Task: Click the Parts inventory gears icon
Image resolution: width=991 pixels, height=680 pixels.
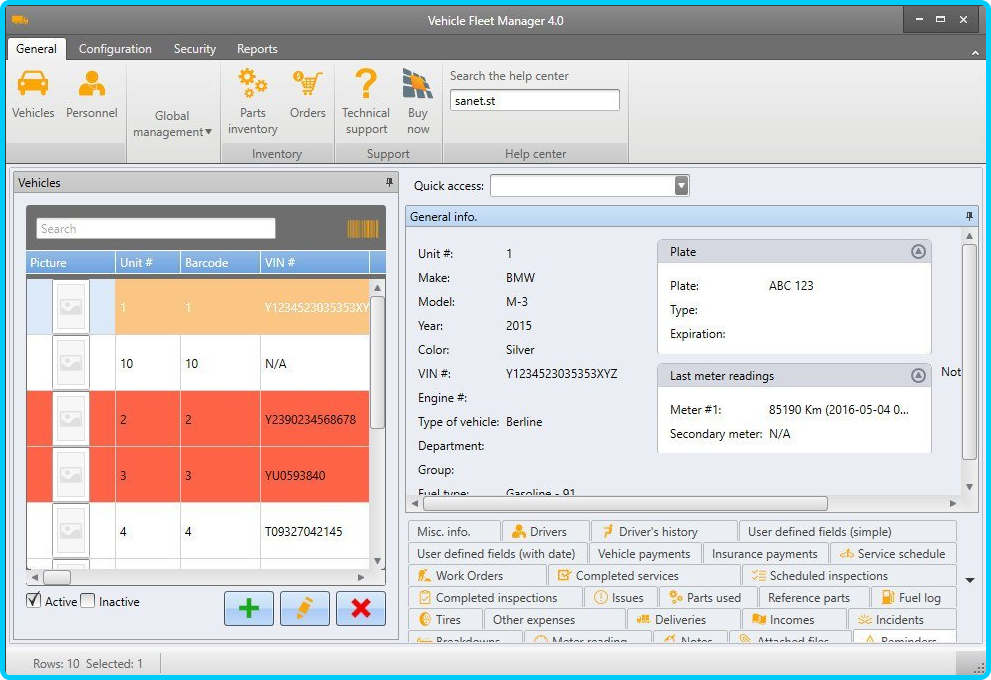Action: coord(252,84)
